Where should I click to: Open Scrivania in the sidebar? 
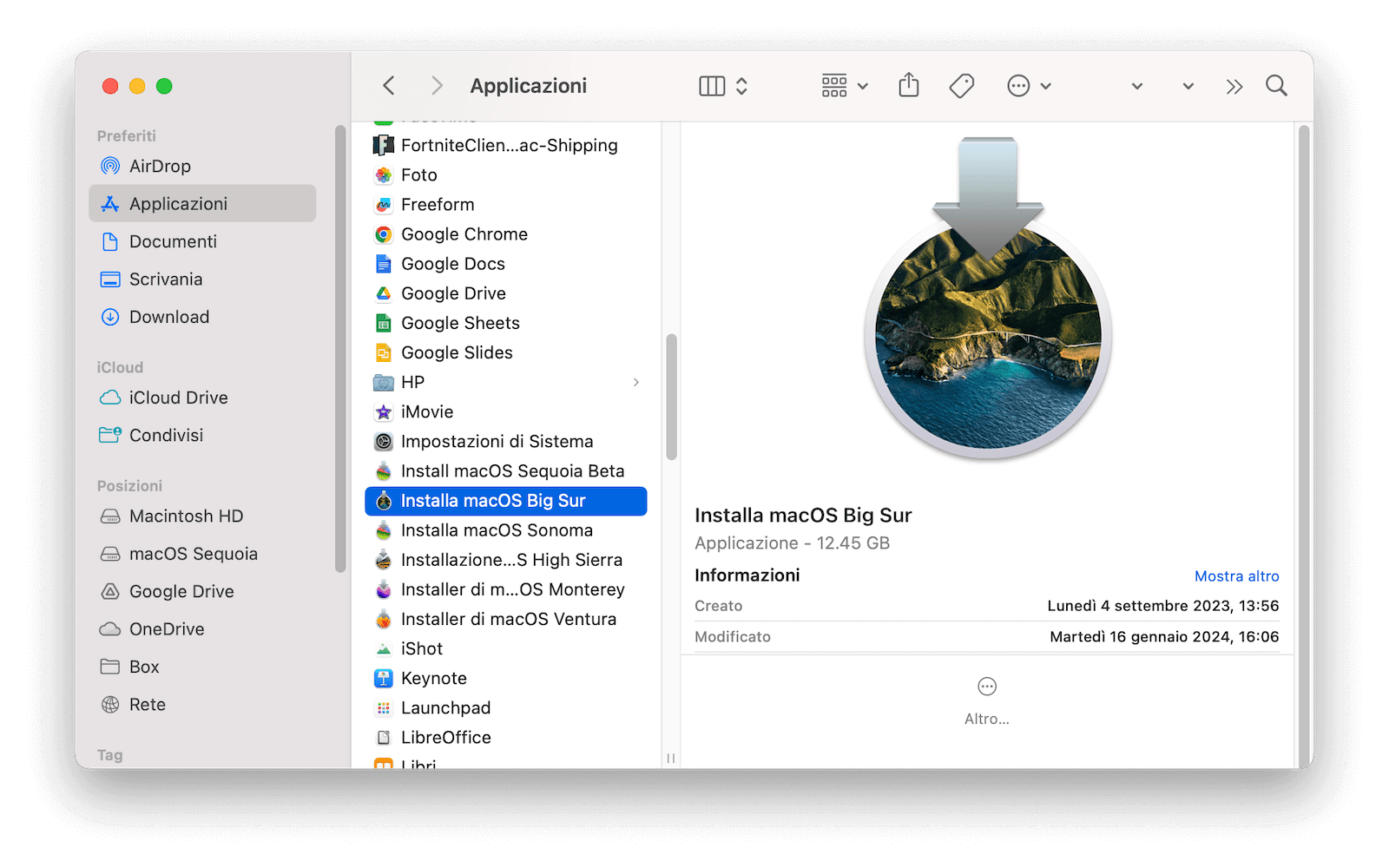coord(202,279)
